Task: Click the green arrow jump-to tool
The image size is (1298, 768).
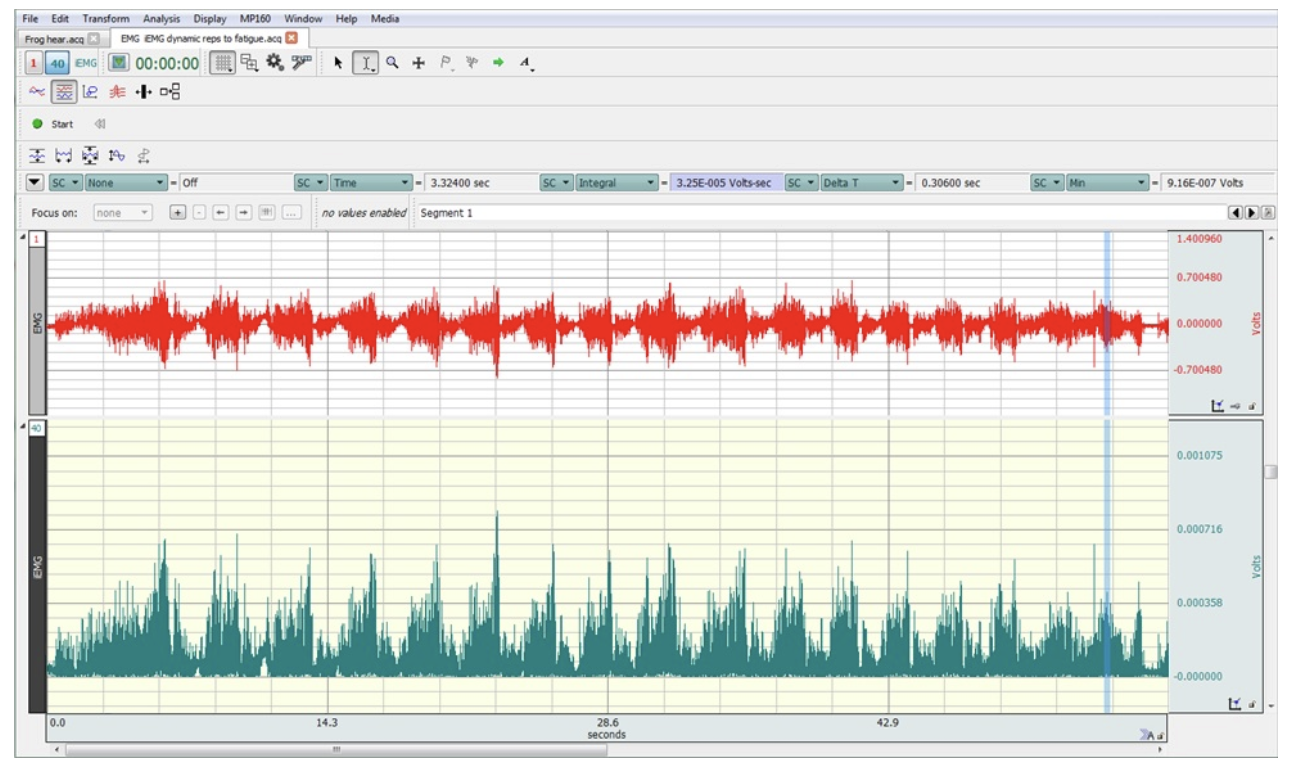Action: point(498,63)
